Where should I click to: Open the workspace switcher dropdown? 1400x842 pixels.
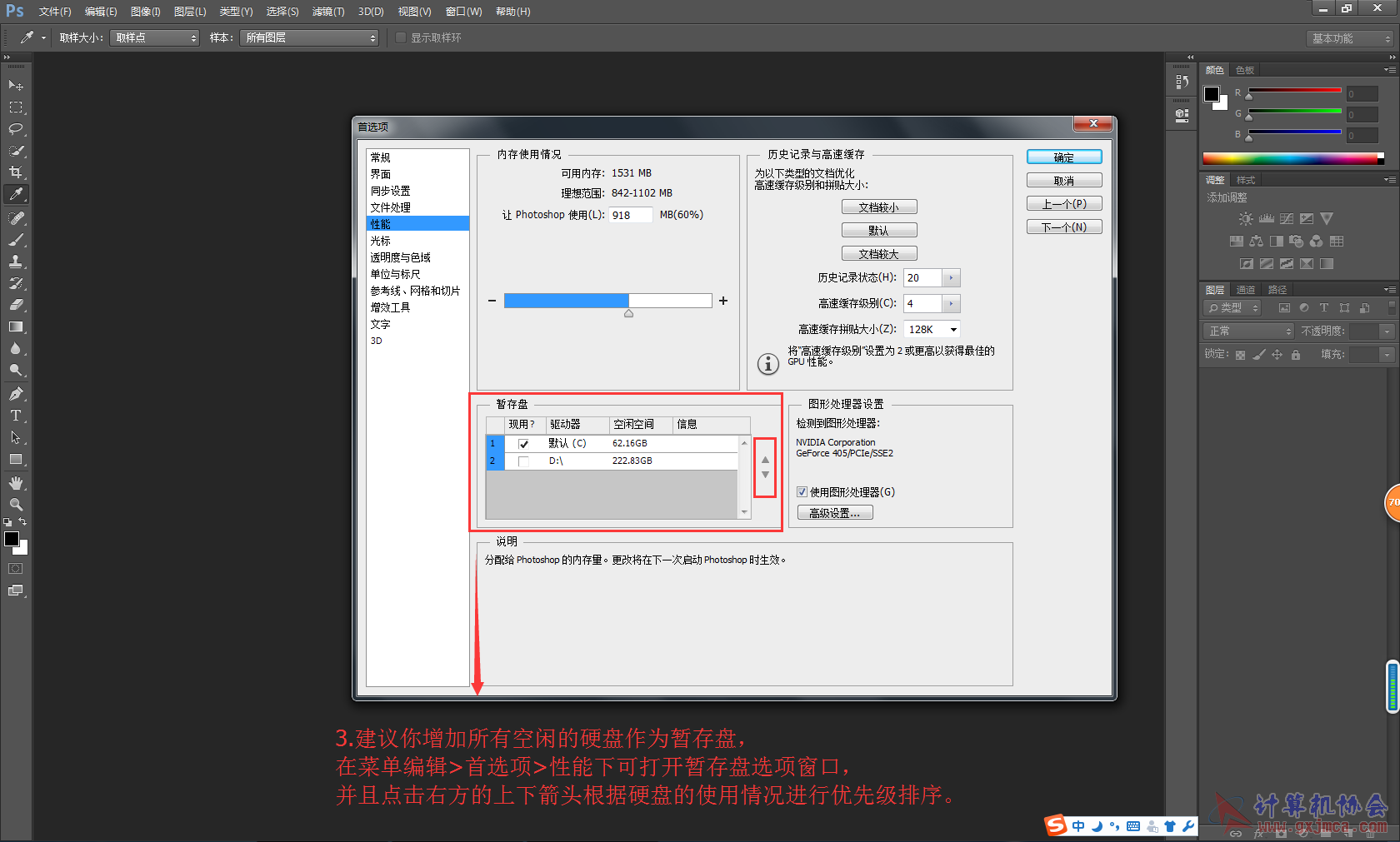click(1349, 38)
